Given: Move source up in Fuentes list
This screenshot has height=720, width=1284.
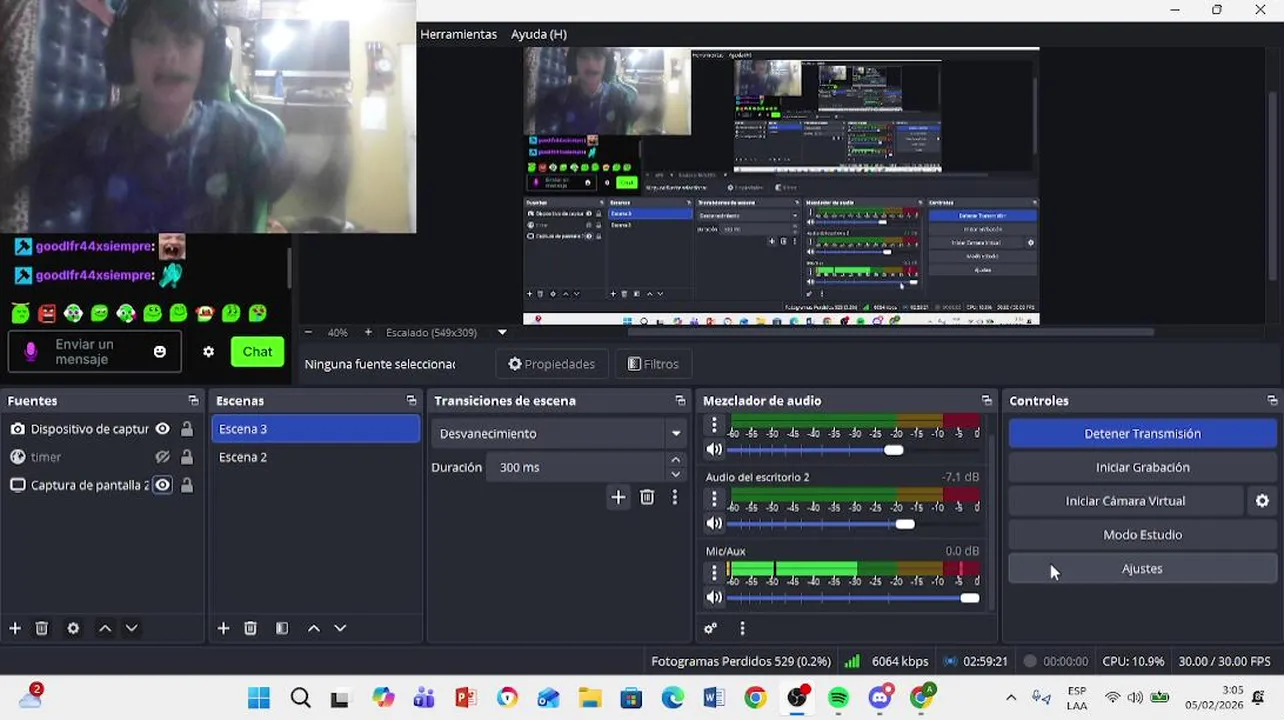Looking at the screenshot, I should pos(105,628).
